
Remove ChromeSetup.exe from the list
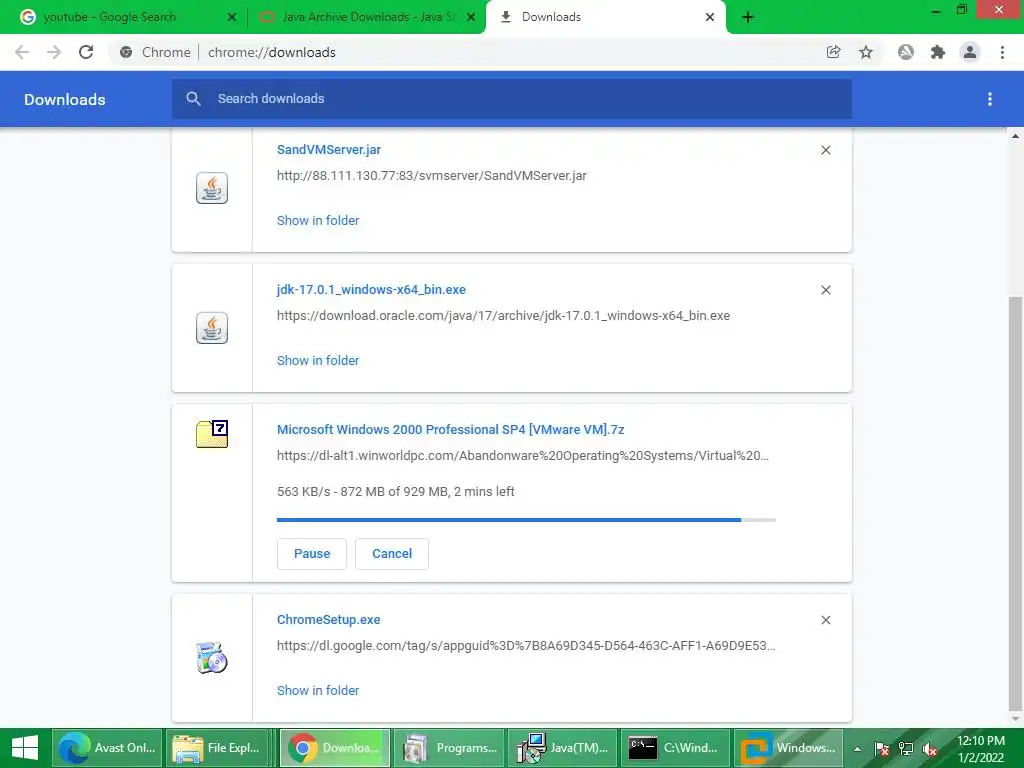pyautogui.click(x=825, y=620)
